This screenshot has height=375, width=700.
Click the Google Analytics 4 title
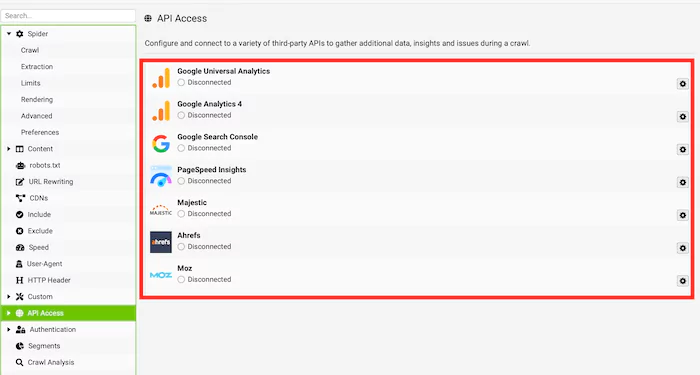point(209,104)
